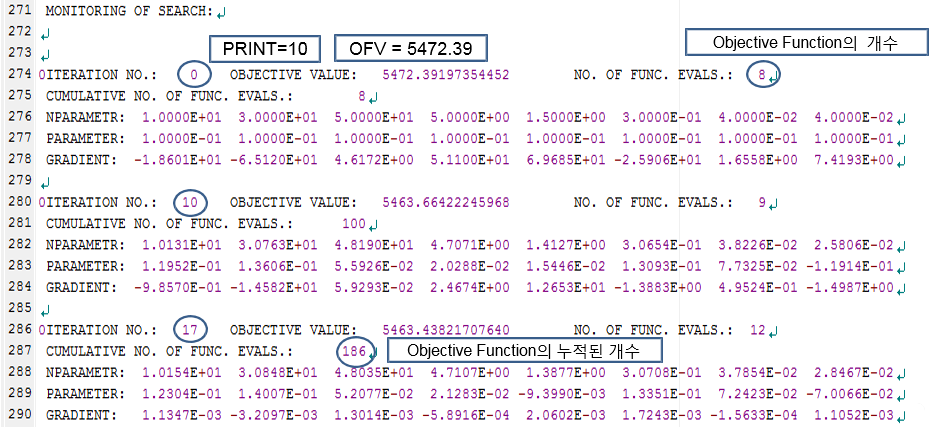
Task: Click the PRINT=10 annotation box
Action: [264, 49]
